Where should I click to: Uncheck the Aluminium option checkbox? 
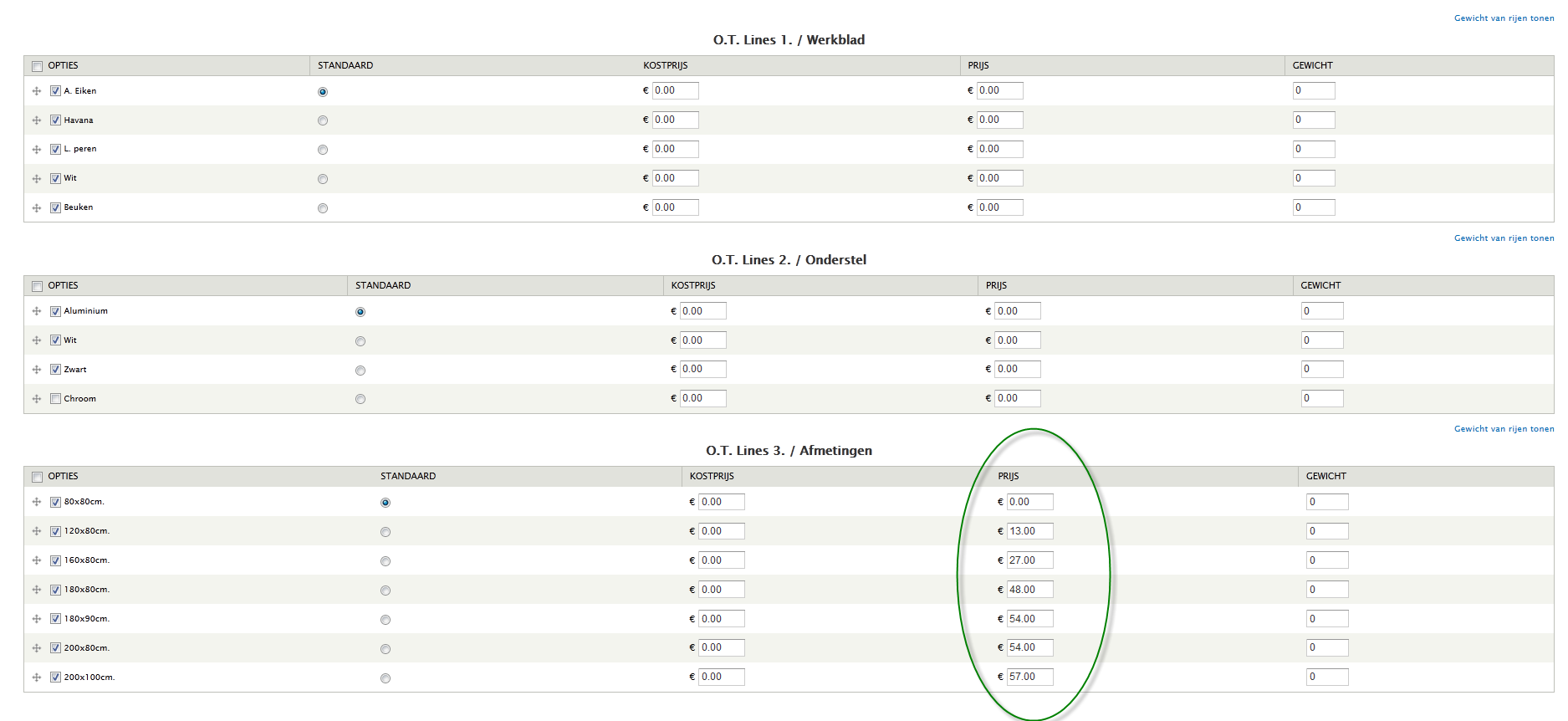pos(55,311)
